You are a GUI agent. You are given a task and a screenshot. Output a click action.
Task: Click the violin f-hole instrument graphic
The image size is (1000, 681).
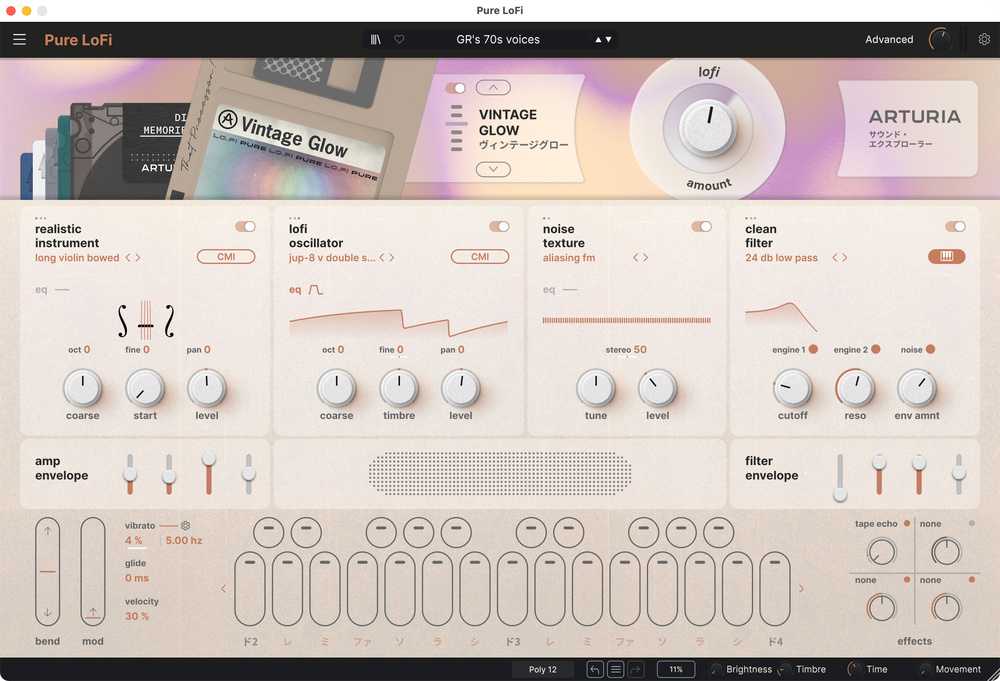tap(145, 320)
